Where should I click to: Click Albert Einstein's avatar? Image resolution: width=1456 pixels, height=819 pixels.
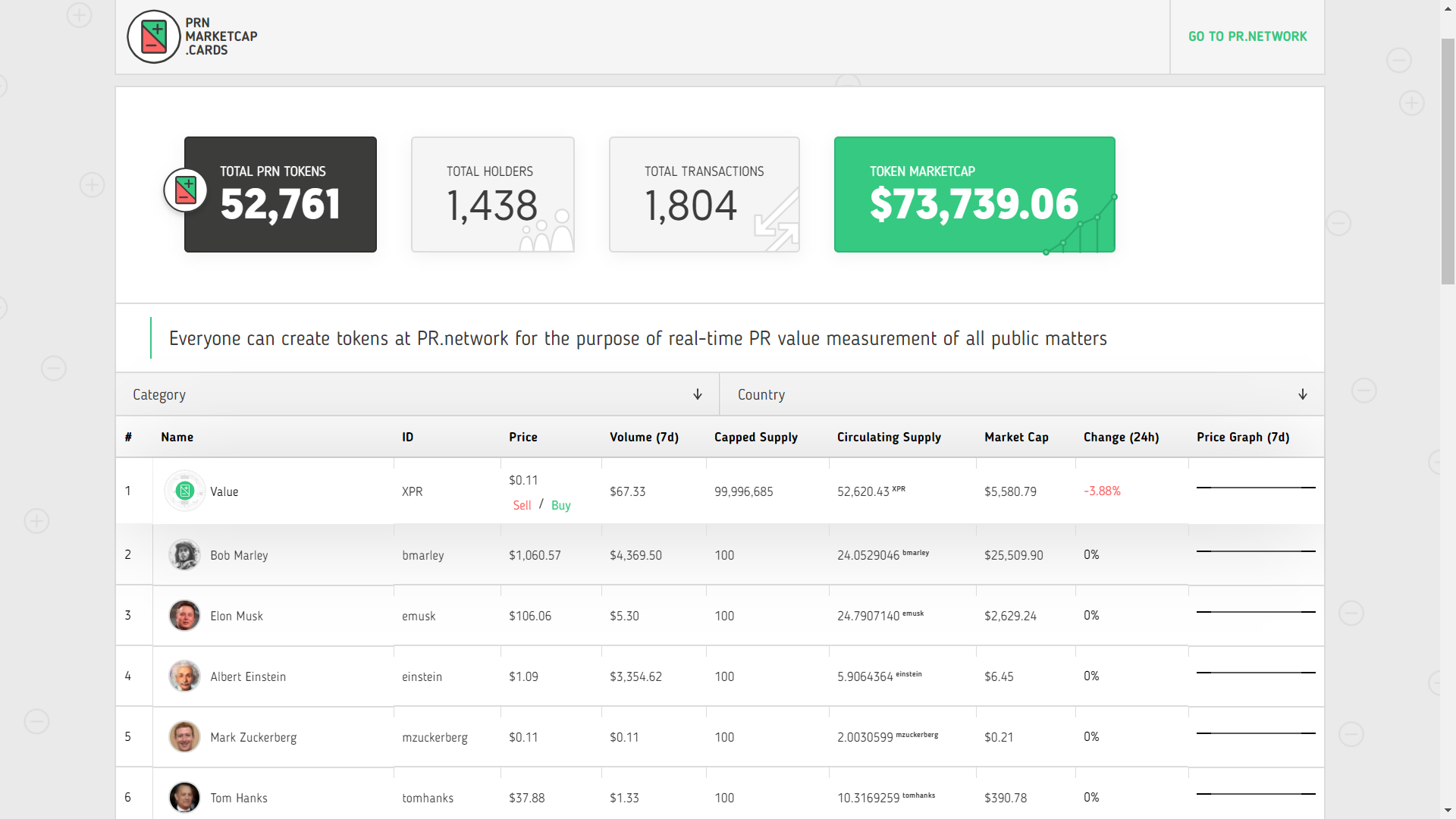tap(184, 676)
